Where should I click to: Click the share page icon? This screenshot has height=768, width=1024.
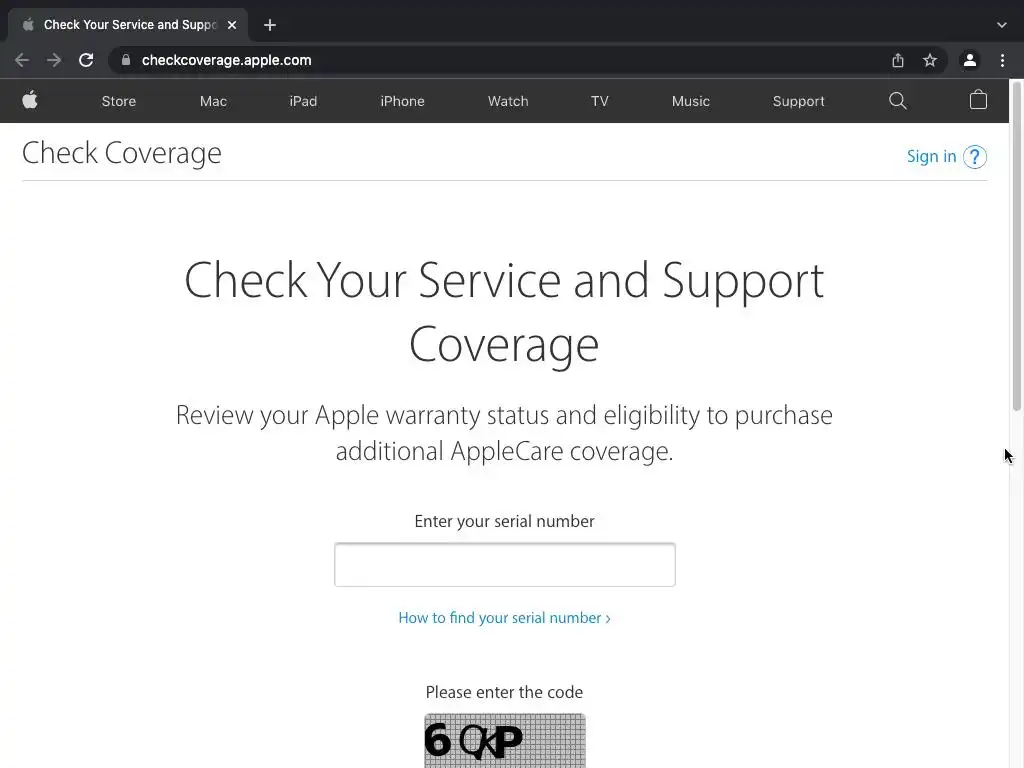[x=898, y=60]
